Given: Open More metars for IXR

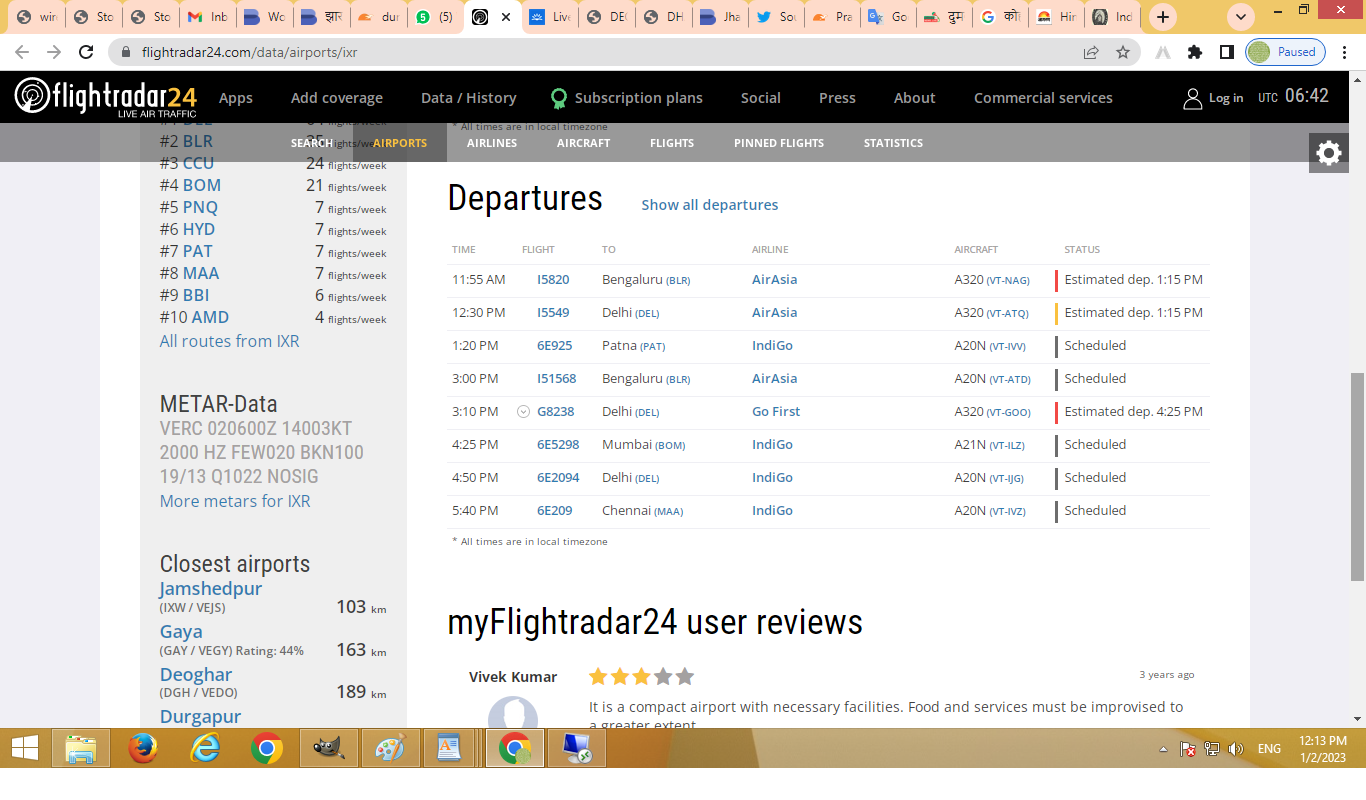Looking at the screenshot, I should [x=235, y=501].
